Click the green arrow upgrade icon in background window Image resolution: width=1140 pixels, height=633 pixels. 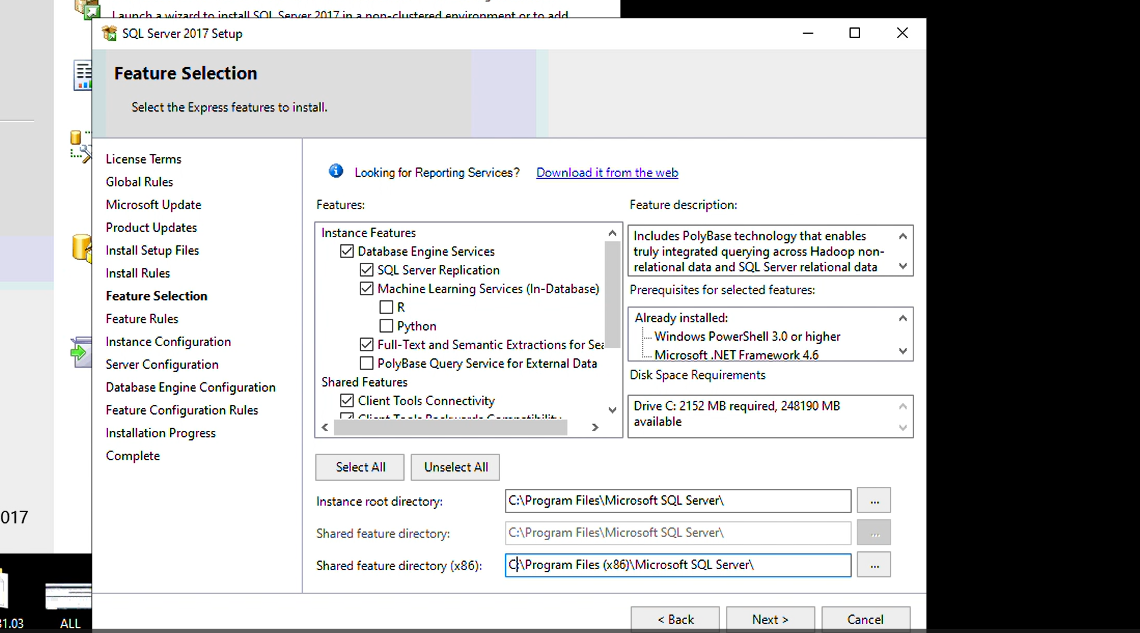click(81, 352)
